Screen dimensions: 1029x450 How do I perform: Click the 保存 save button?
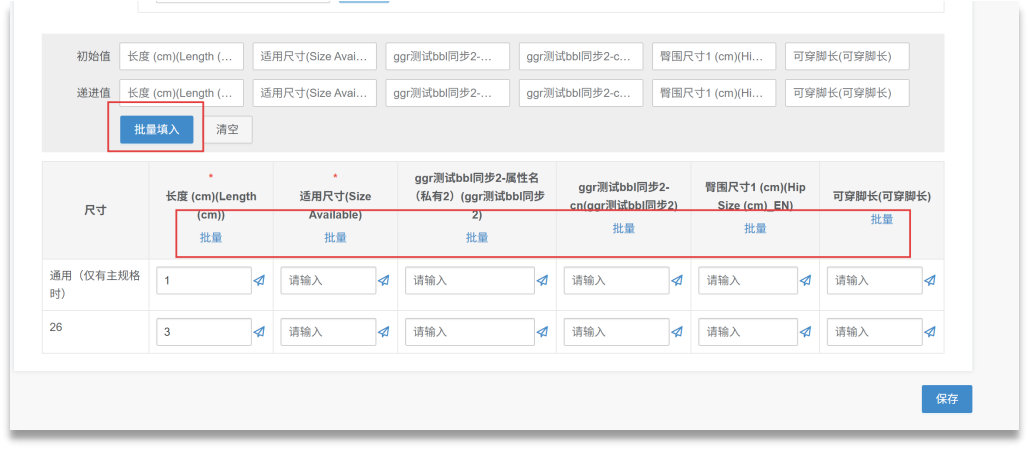946,399
